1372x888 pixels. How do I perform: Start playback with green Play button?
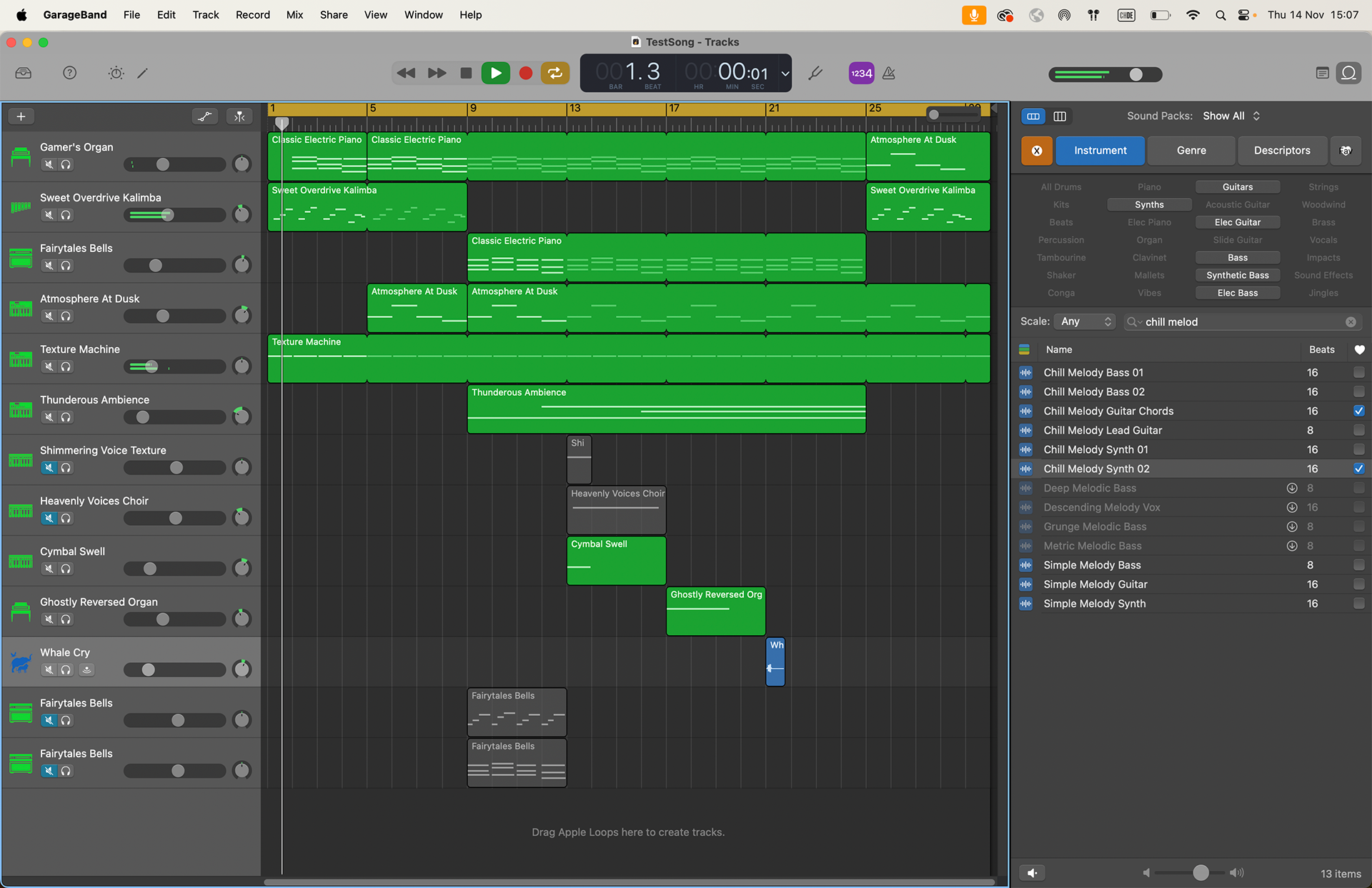495,73
